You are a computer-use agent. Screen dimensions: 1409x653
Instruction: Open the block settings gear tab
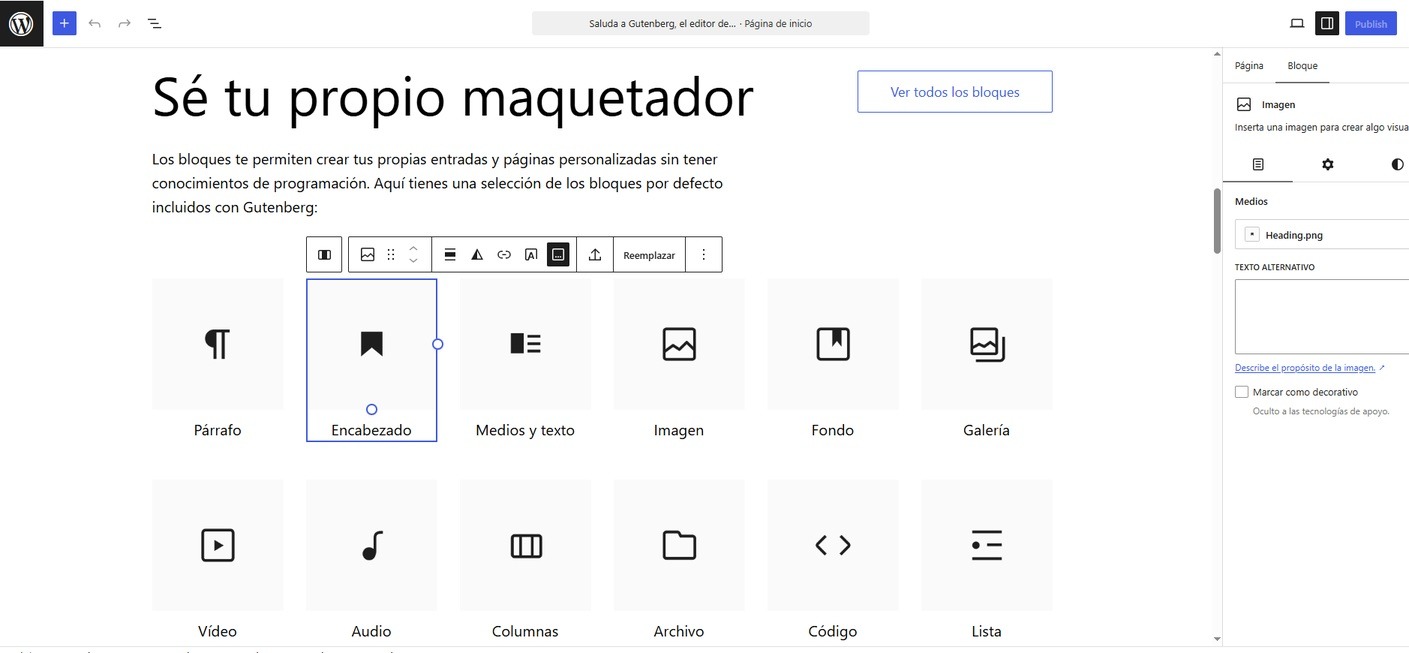[x=1328, y=164]
